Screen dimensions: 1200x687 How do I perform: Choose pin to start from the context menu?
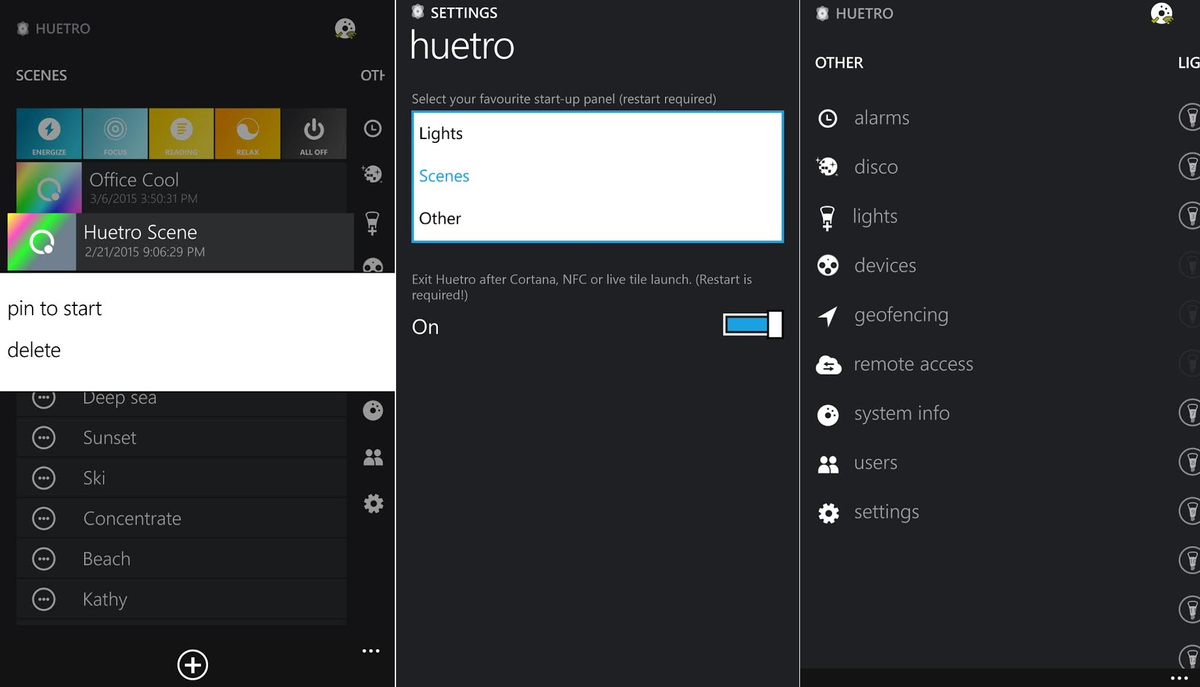pyautogui.click(x=55, y=308)
